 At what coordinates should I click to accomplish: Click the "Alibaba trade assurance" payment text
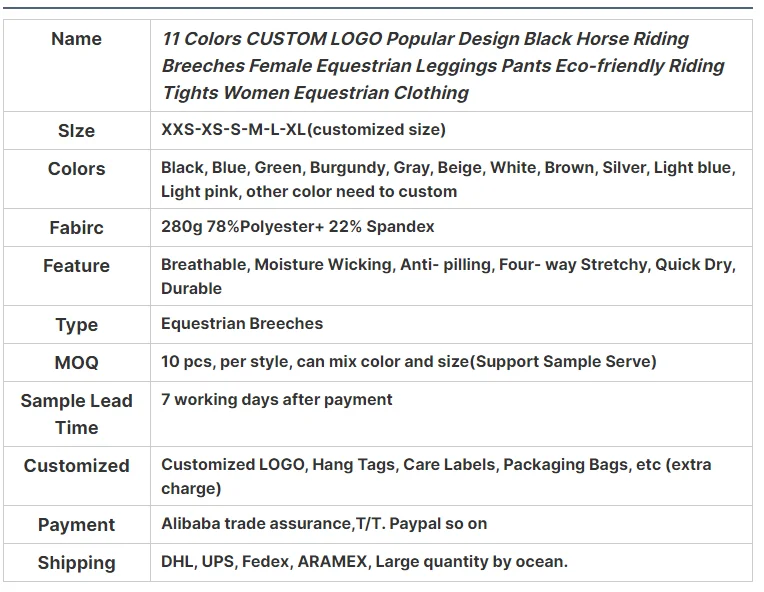pyautogui.click(x=324, y=524)
